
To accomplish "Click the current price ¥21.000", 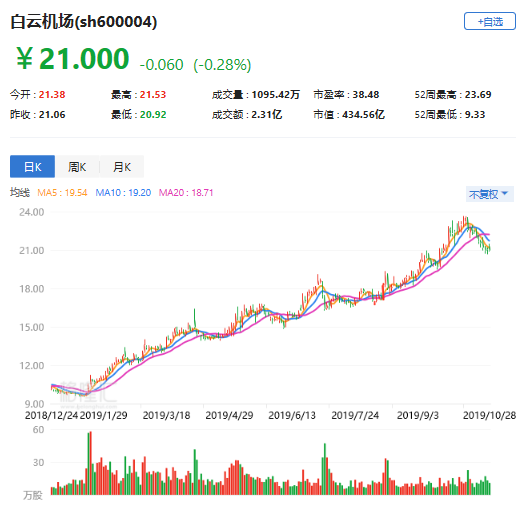I will (73, 59).
